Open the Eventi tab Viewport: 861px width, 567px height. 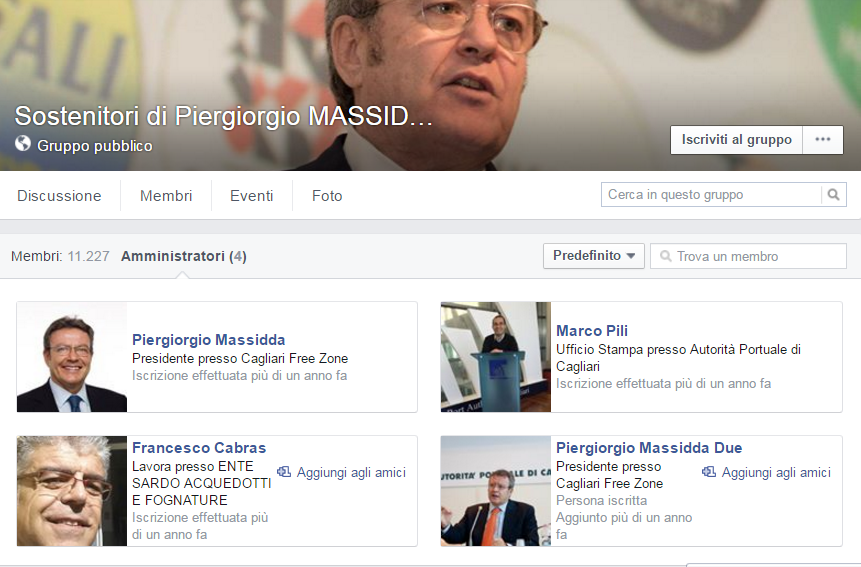(x=251, y=196)
